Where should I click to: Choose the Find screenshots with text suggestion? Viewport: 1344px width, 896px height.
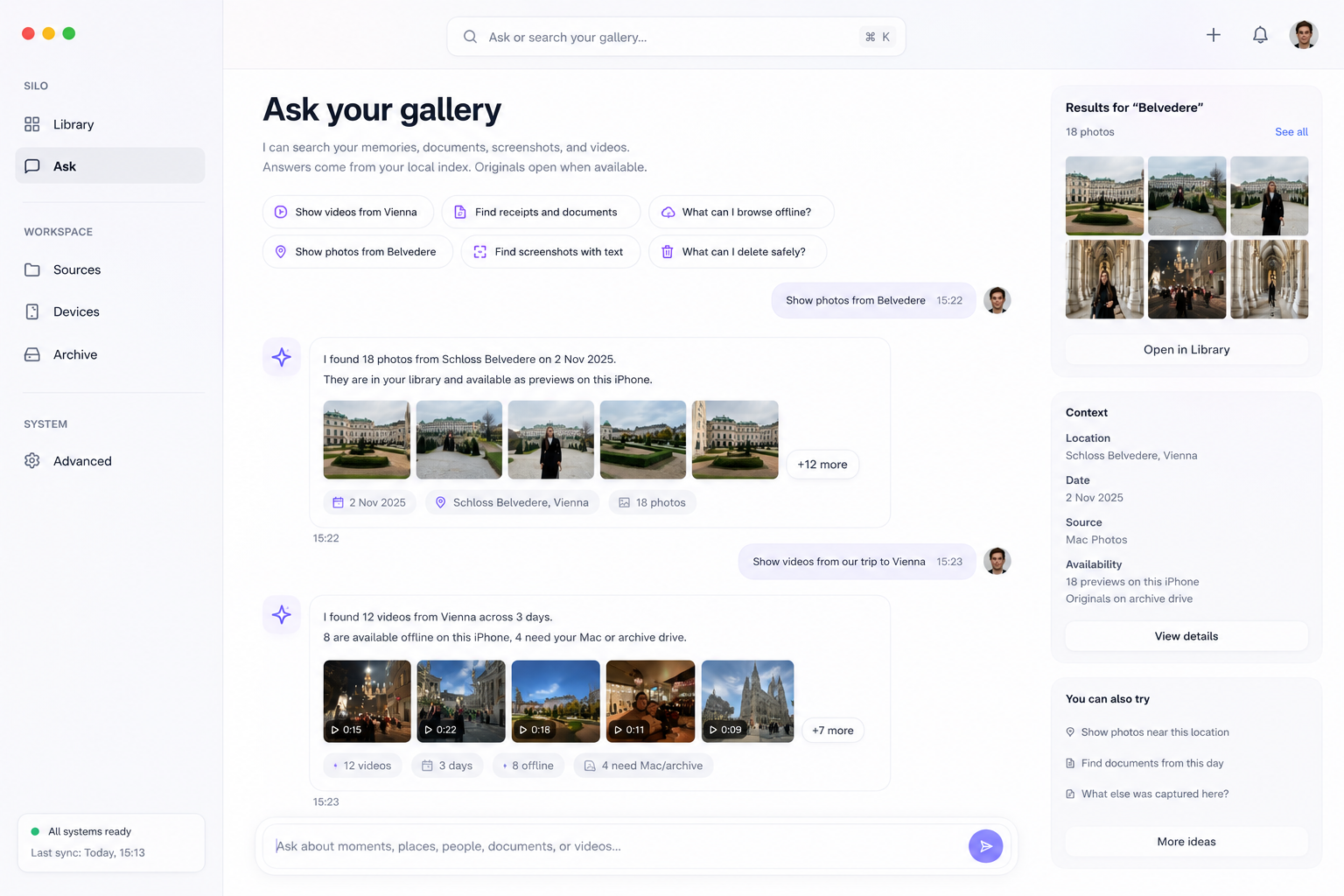550,251
